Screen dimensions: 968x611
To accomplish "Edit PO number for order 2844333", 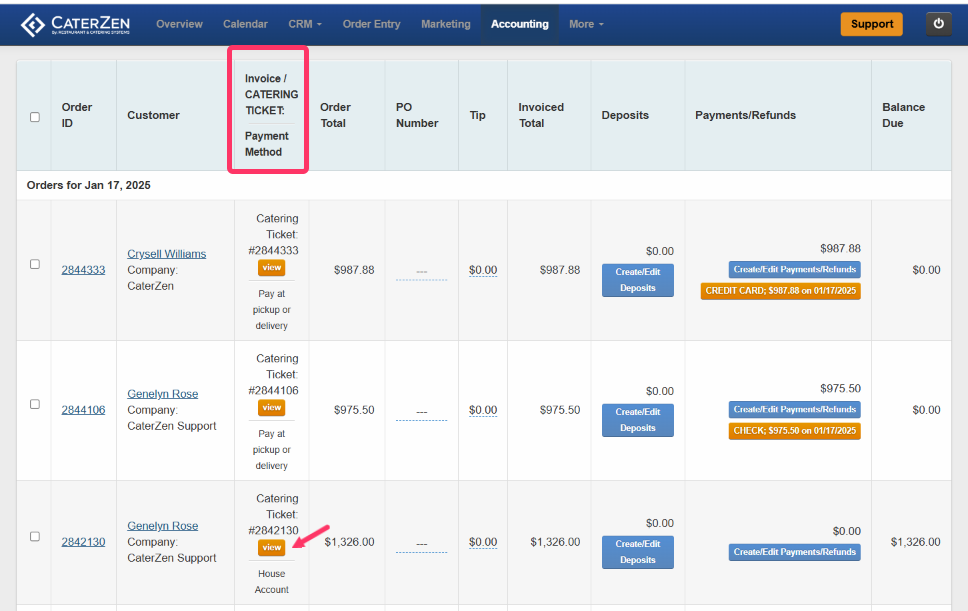I will click(x=422, y=272).
